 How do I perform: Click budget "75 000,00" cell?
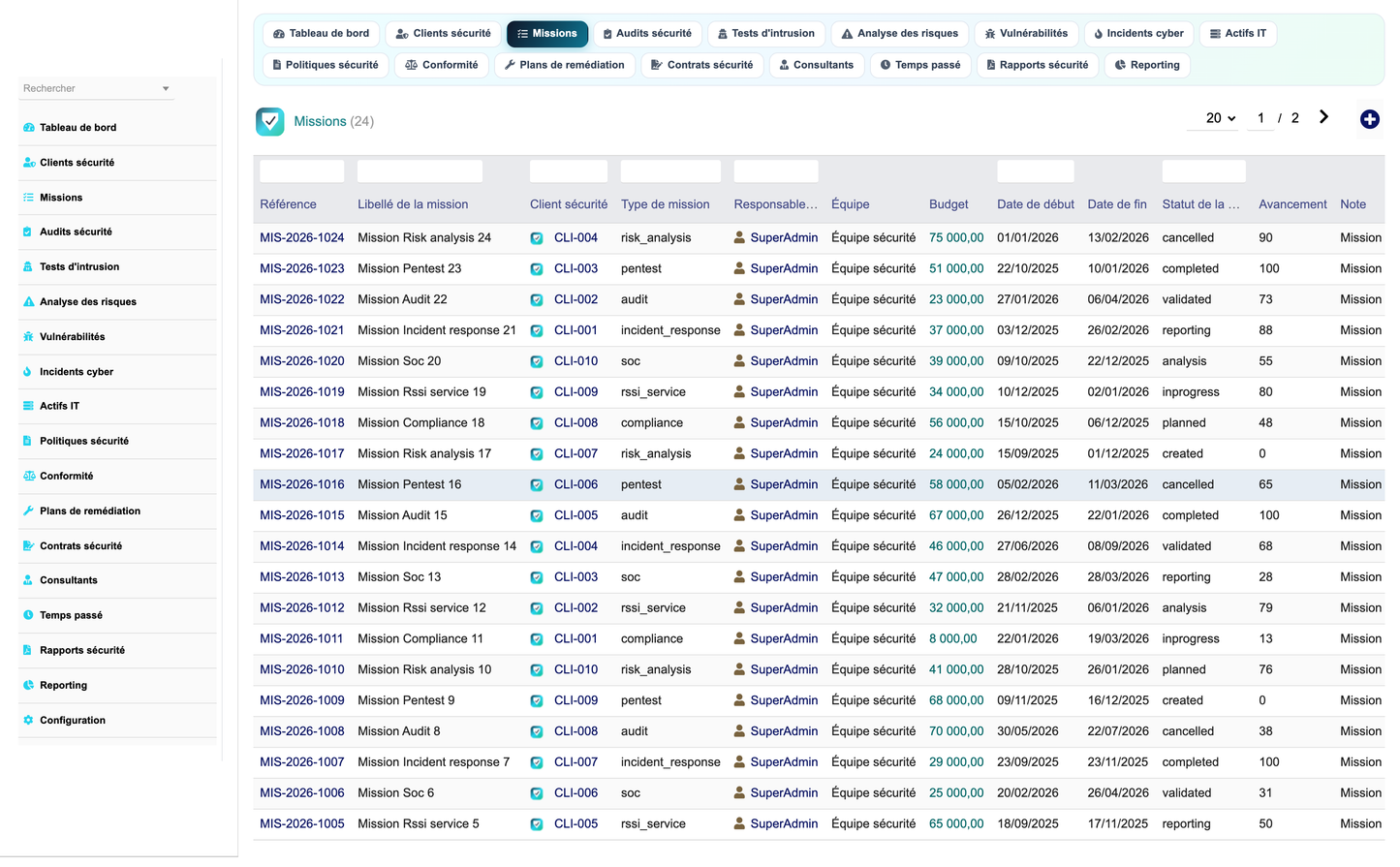[956, 237]
